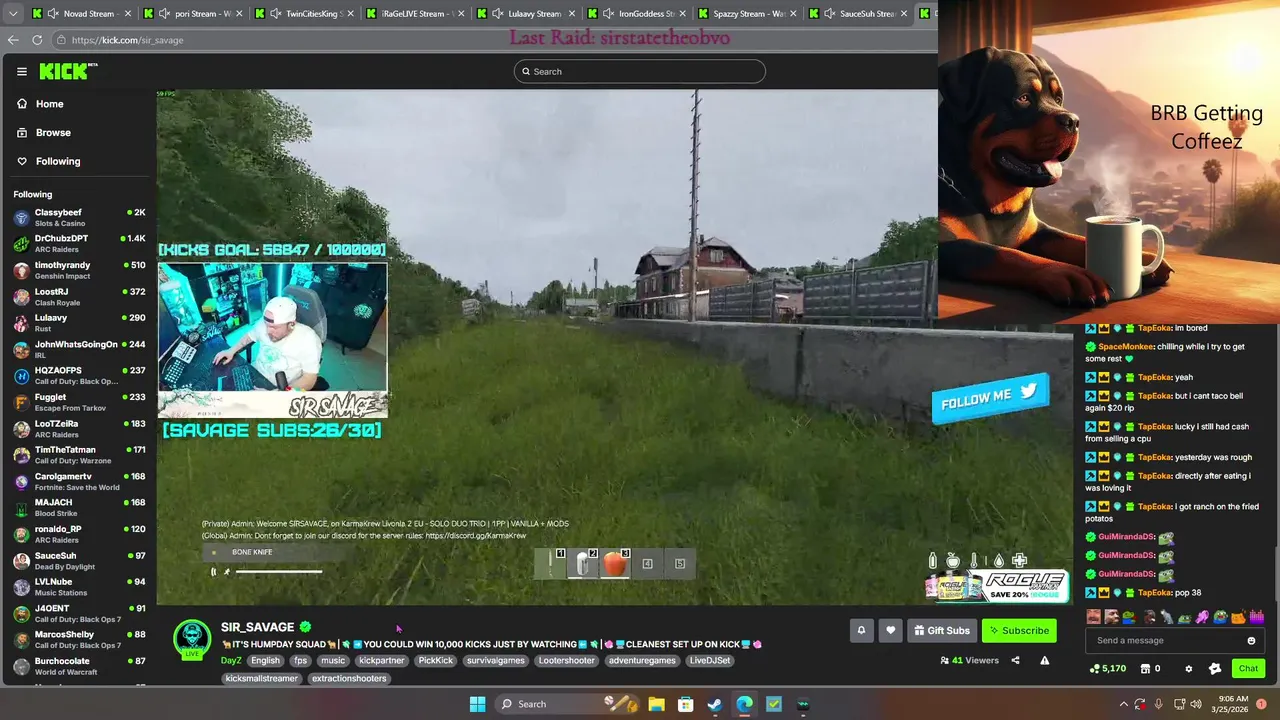1280x720 pixels.
Task: Open the share stream icon
Action: coord(1015,660)
